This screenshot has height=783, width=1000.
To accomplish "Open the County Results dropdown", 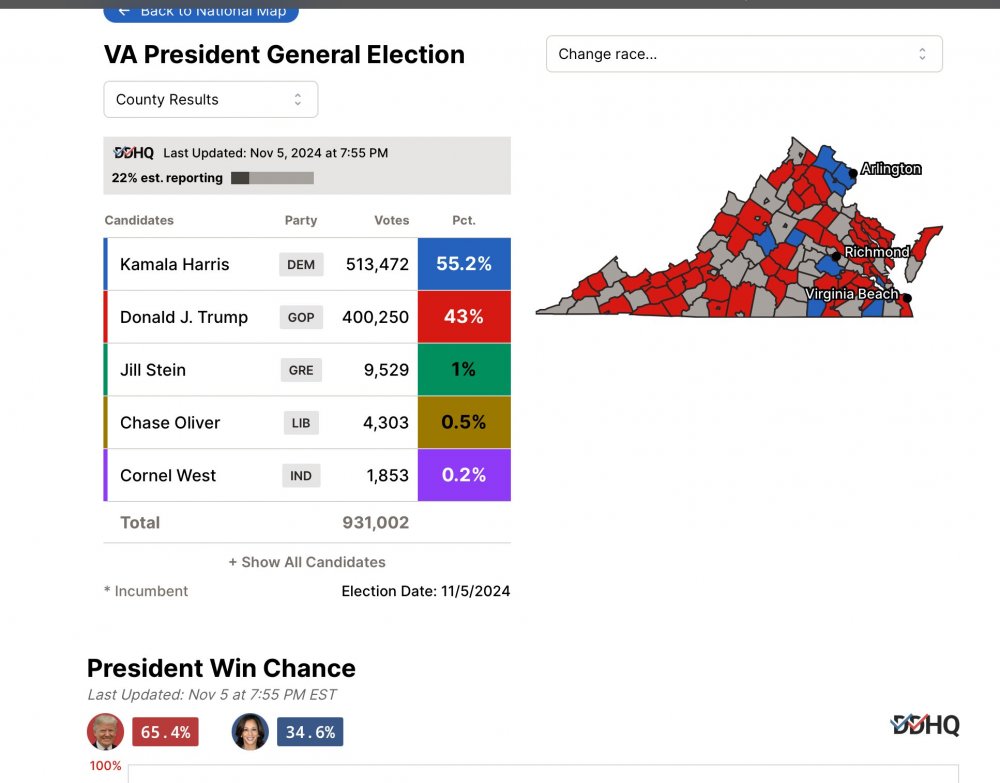I will (211, 100).
